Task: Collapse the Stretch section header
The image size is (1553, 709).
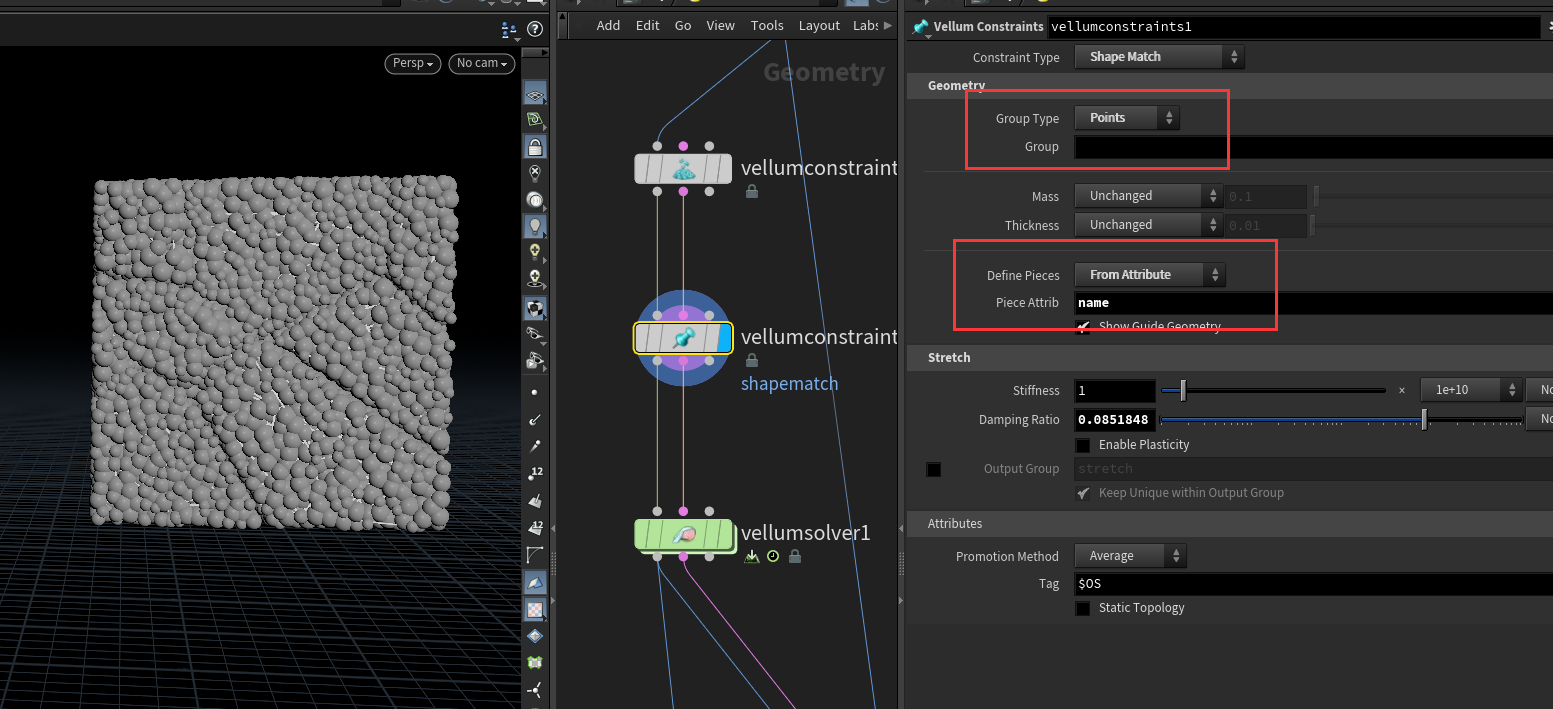Action: (x=1229, y=358)
